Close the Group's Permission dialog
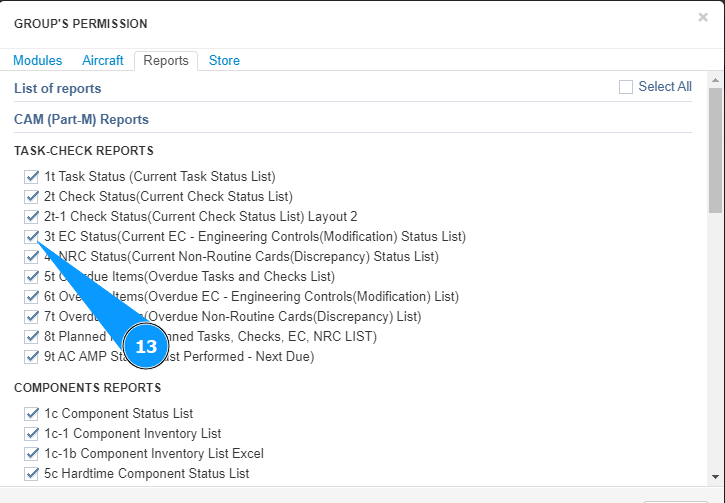The height and width of the screenshot is (503, 725). [x=703, y=17]
